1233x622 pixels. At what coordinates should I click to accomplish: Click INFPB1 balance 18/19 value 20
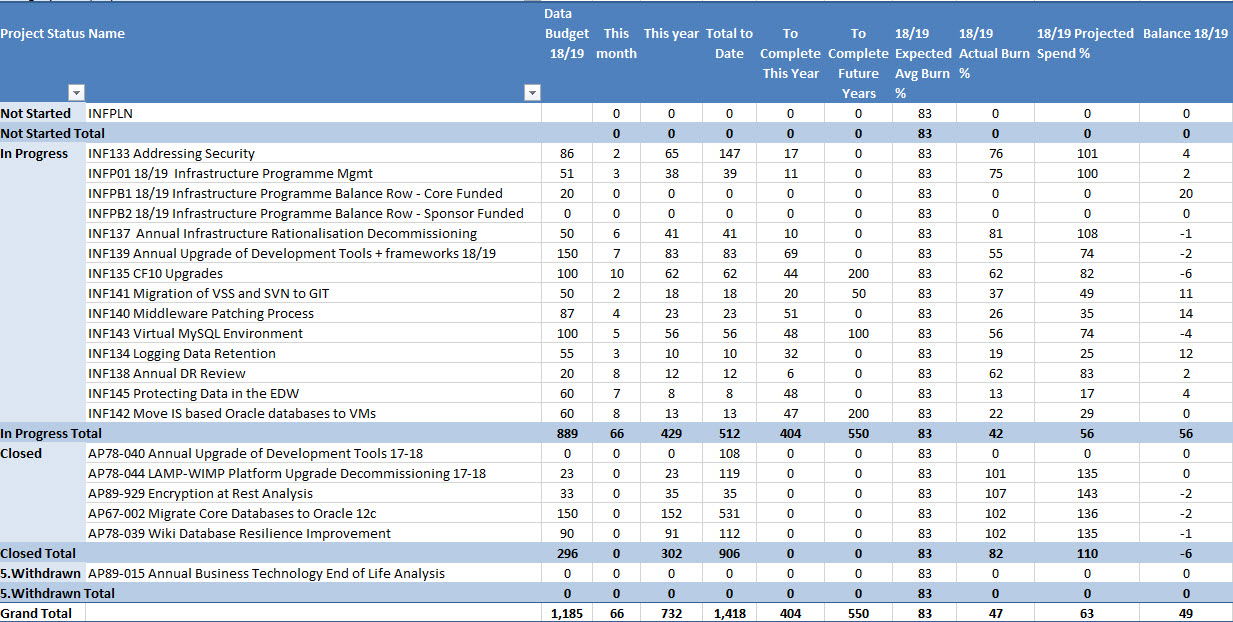coord(1186,193)
